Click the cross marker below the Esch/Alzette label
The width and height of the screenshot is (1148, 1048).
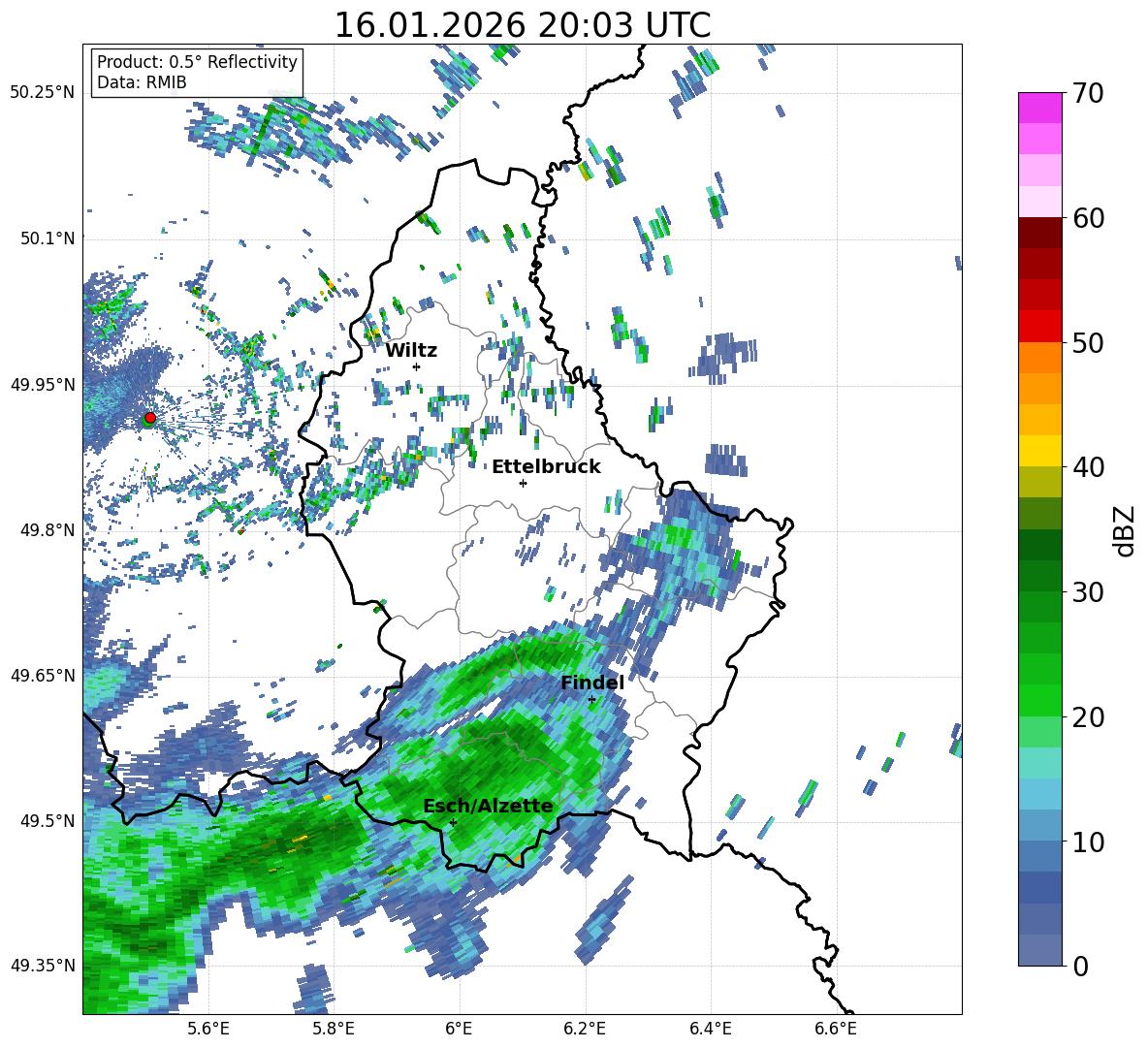(453, 822)
